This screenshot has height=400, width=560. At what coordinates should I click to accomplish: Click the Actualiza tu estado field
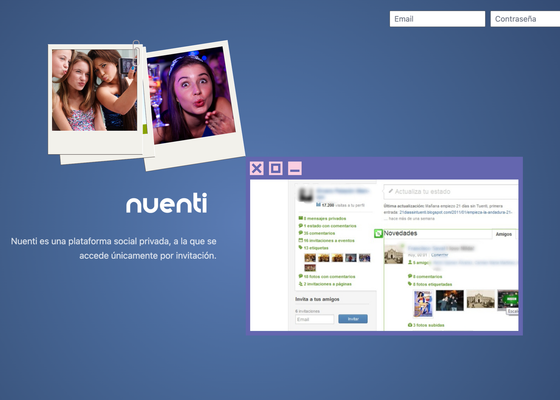451,192
